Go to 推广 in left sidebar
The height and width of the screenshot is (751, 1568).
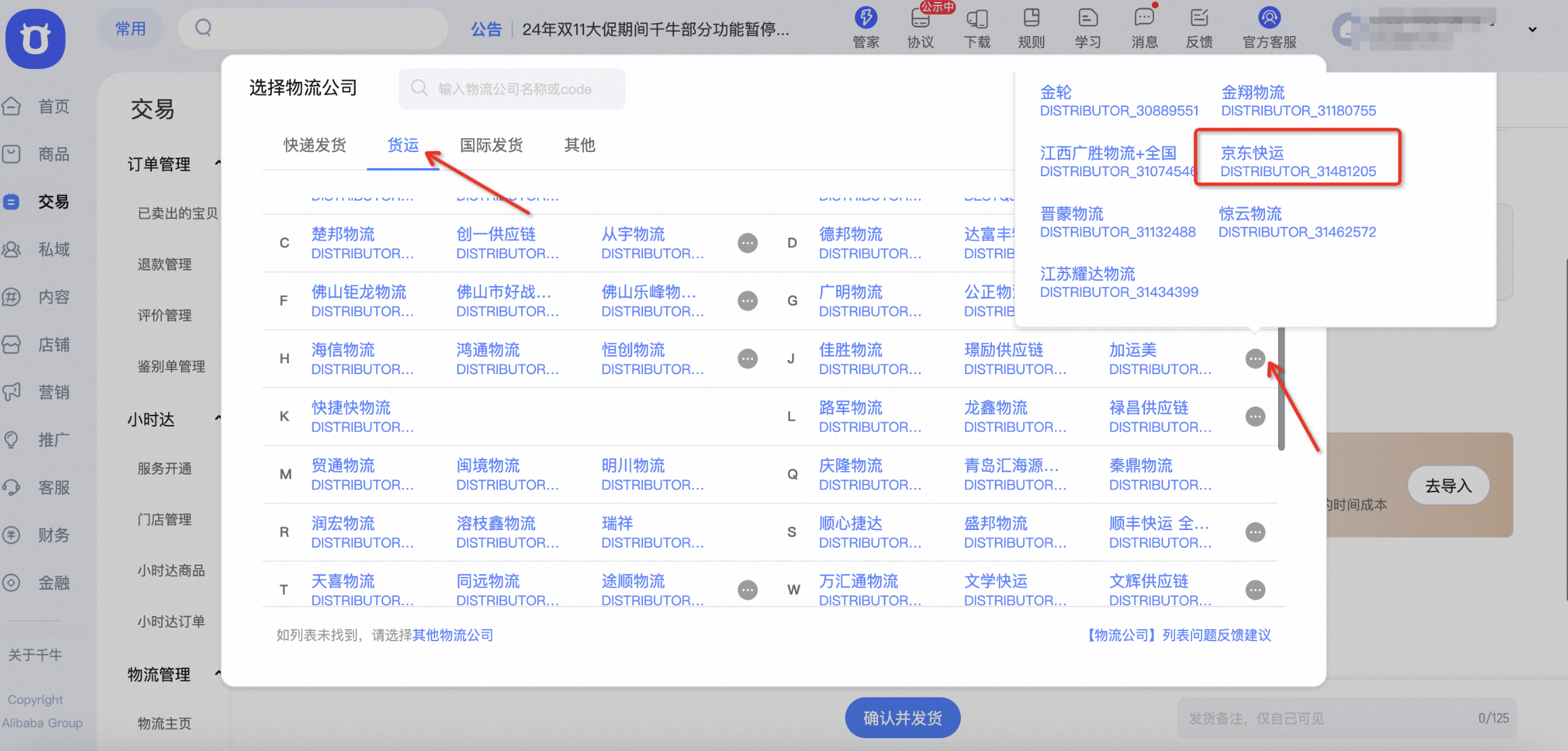[x=37, y=440]
